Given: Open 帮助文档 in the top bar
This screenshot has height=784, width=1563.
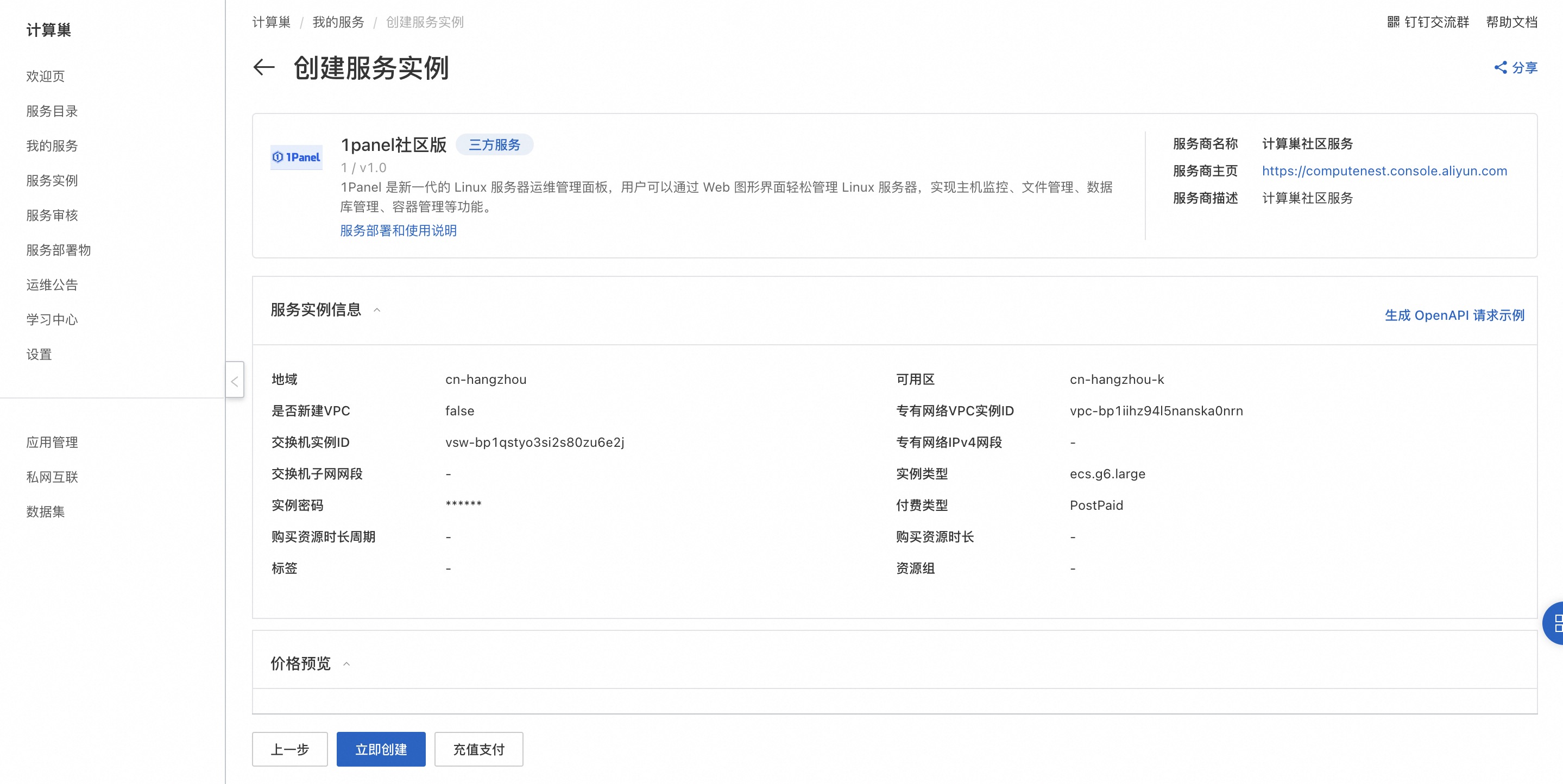Looking at the screenshot, I should [1511, 22].
